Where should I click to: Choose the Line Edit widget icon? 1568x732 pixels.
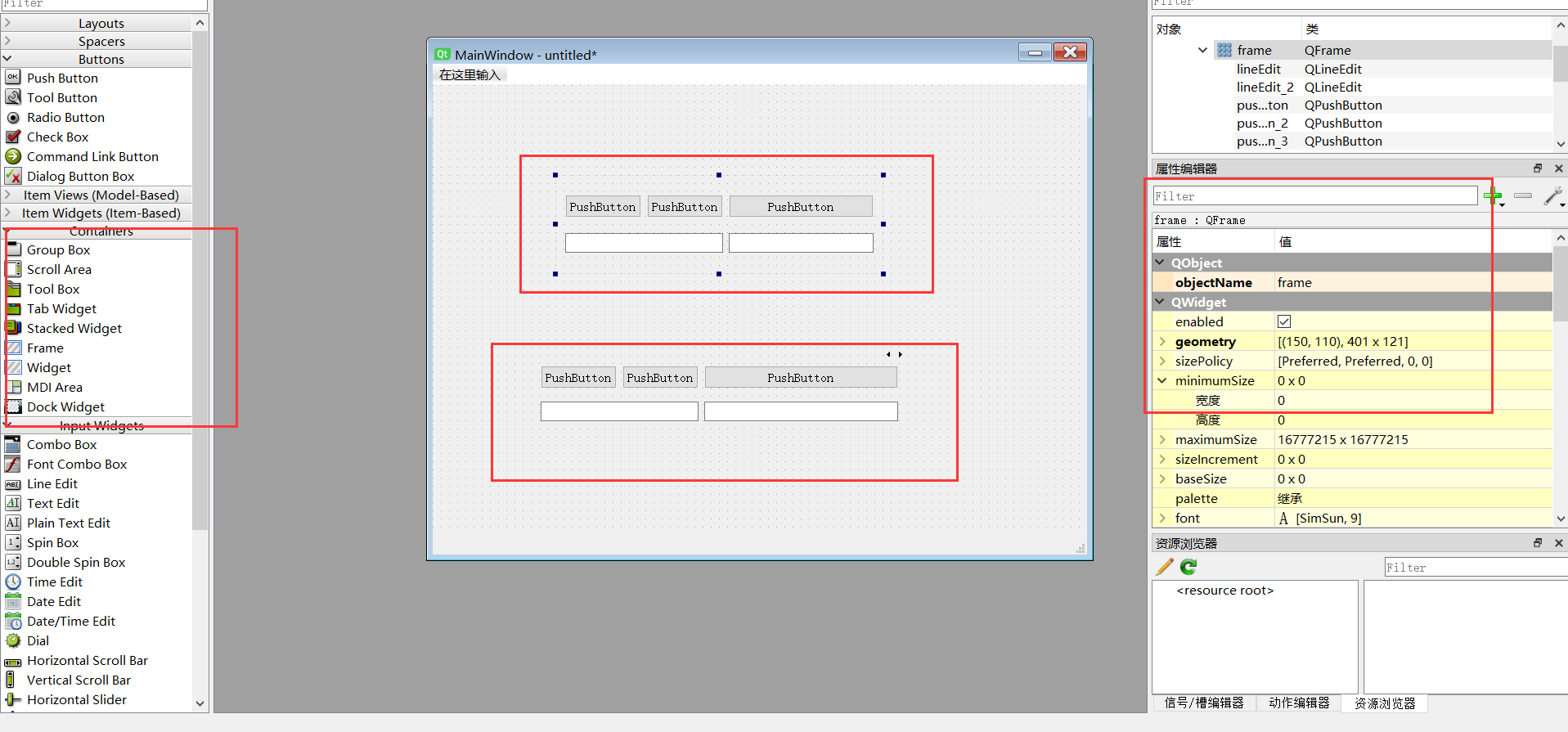pos(13,483)
